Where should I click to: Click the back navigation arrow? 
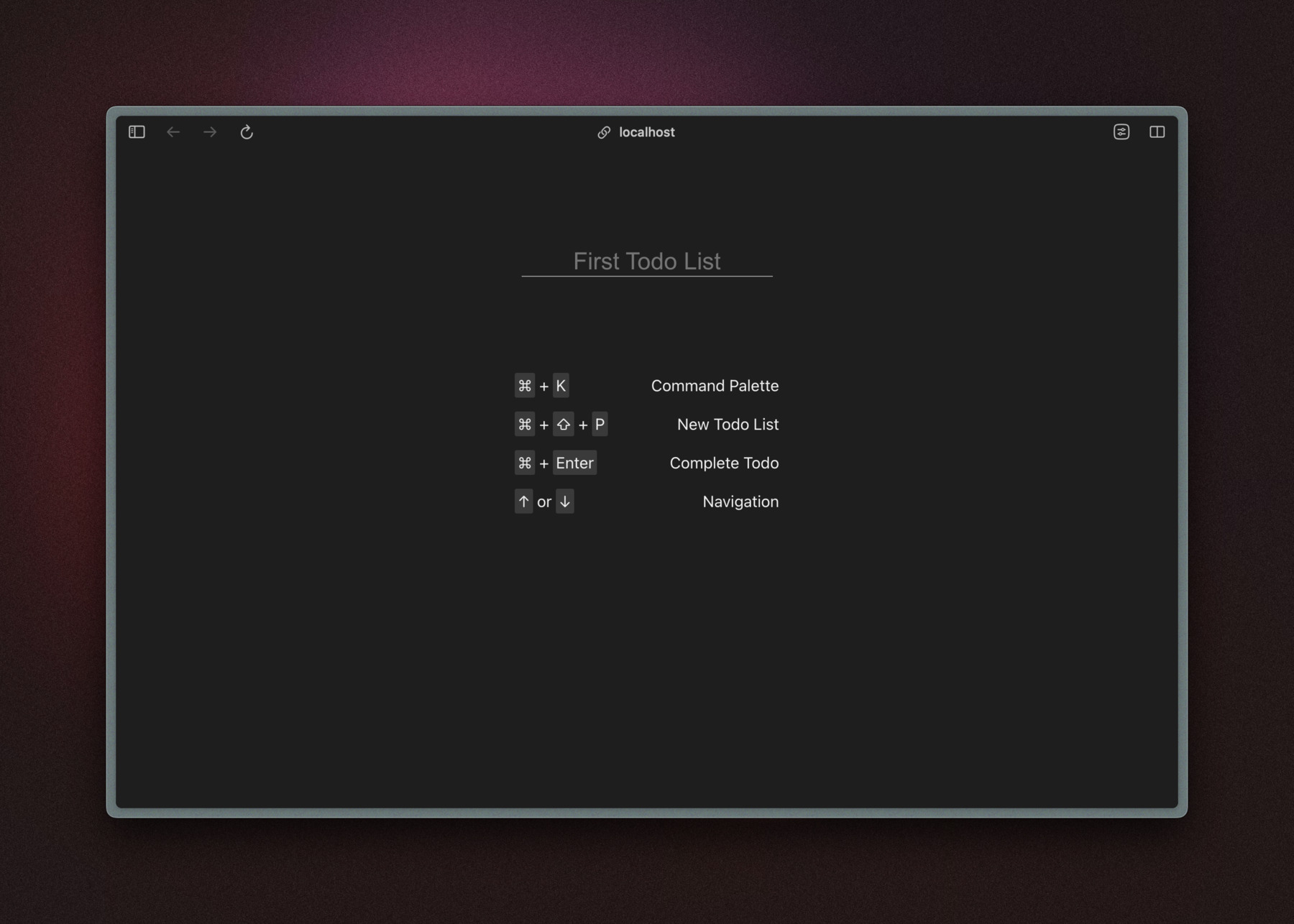173,132
